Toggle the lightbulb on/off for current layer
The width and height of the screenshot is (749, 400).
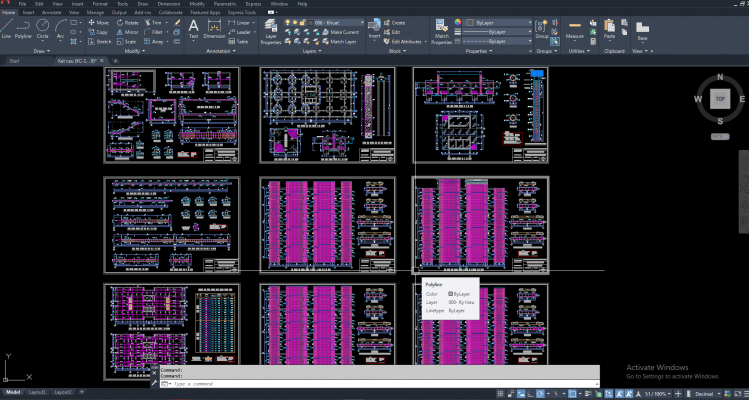[289, 21]
